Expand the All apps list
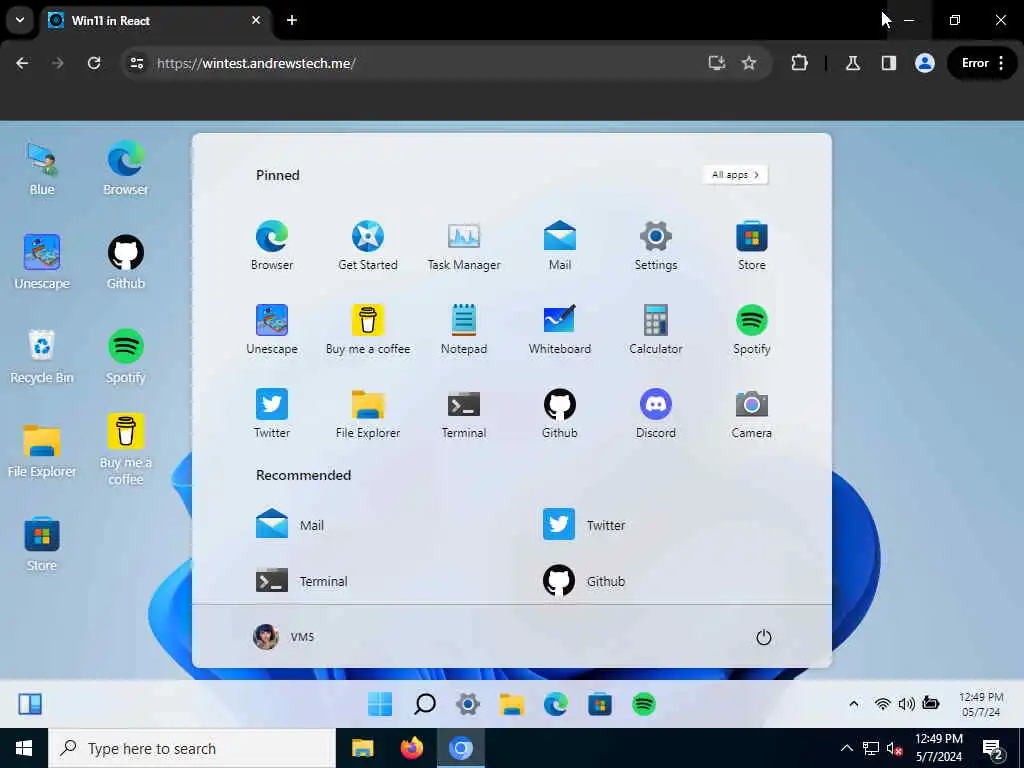 pos(735,174)
